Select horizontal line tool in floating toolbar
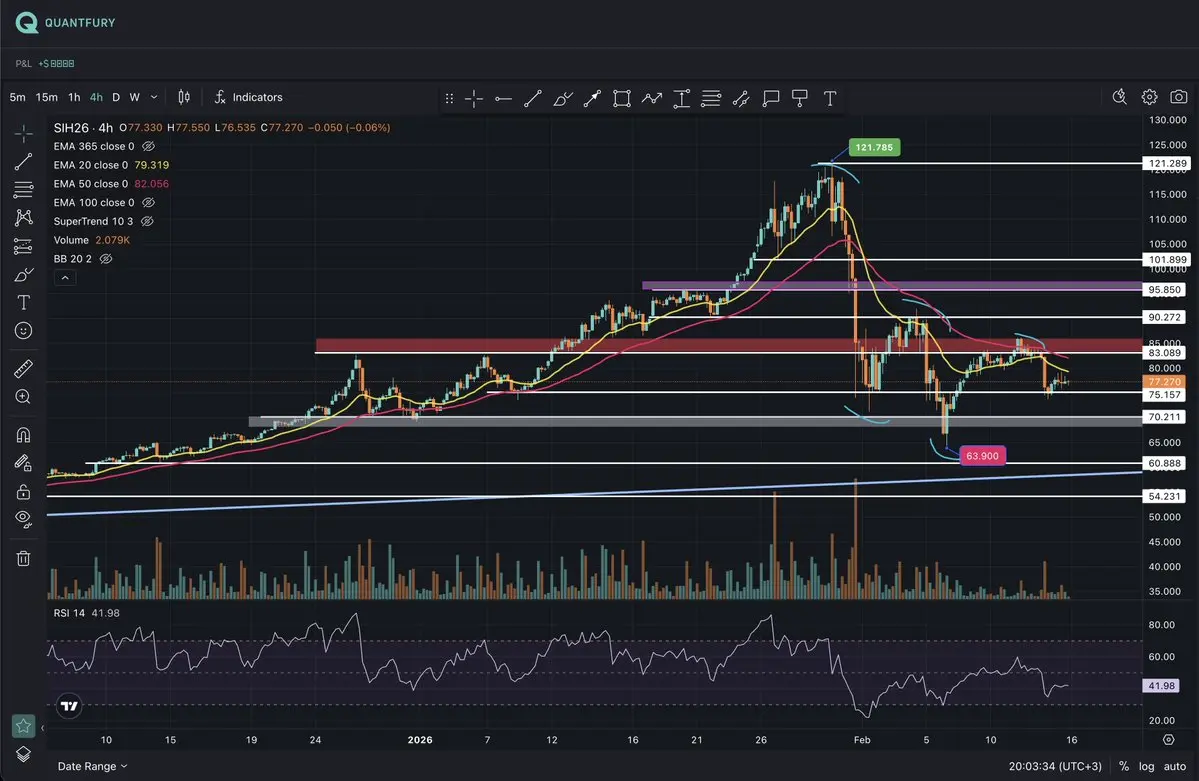 (x=503, y=99)
